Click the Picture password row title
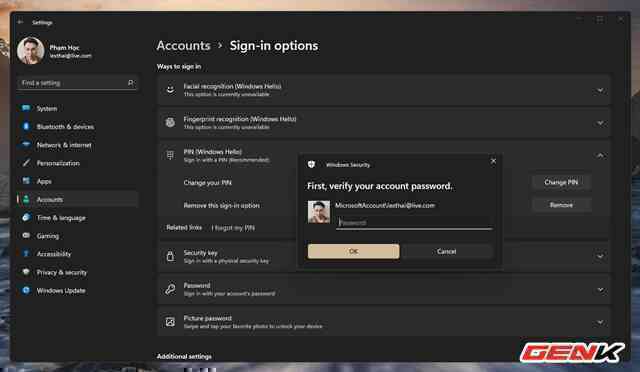This screenshot has height=372, width=640. (x=208, y=318)
